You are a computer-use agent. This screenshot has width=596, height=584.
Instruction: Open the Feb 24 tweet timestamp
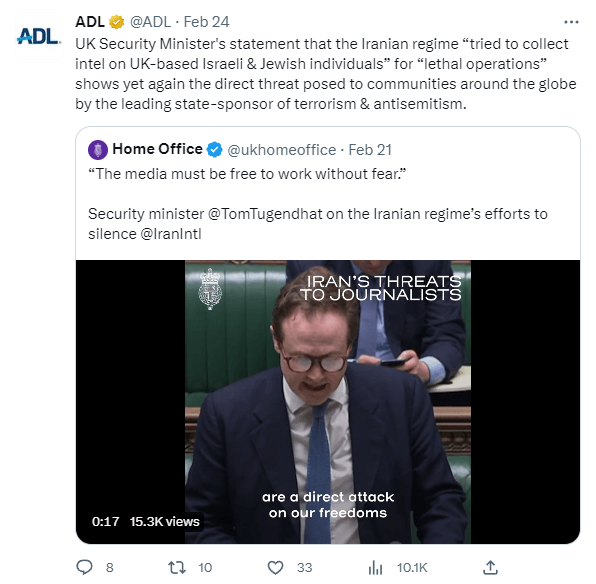pyautogui.click(x=206, y=22)
